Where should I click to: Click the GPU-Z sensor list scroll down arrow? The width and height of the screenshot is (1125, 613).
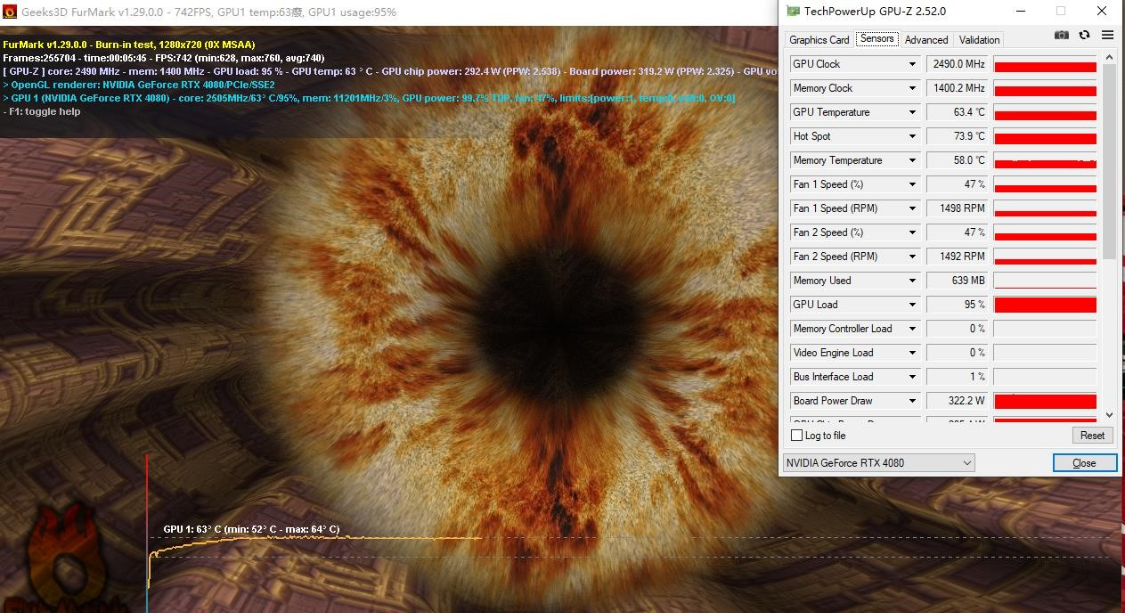(x=1109, y=415)
